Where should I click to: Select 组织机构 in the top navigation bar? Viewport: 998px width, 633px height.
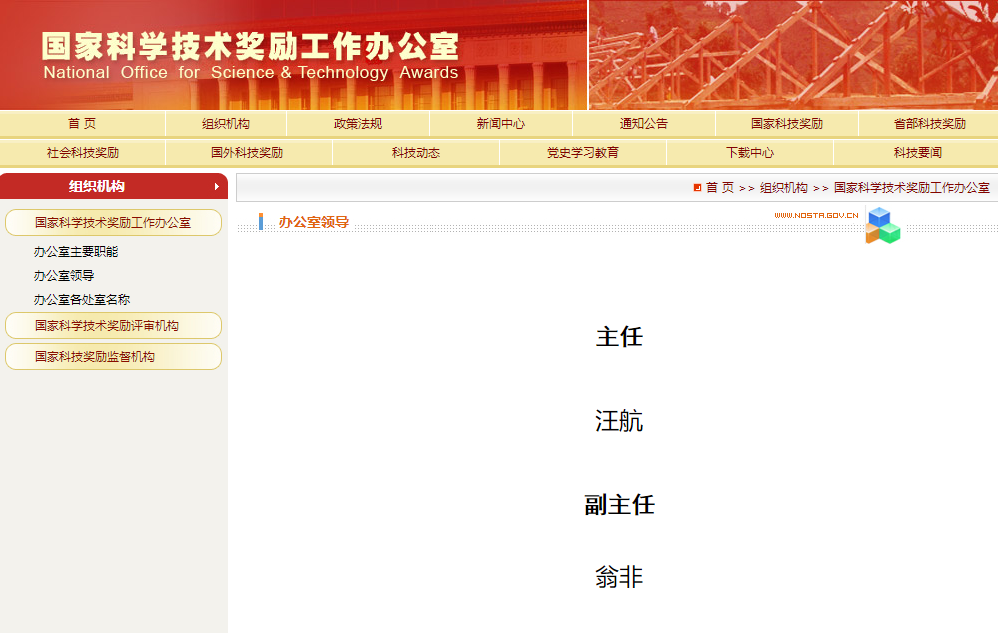(x=226, y=124)
